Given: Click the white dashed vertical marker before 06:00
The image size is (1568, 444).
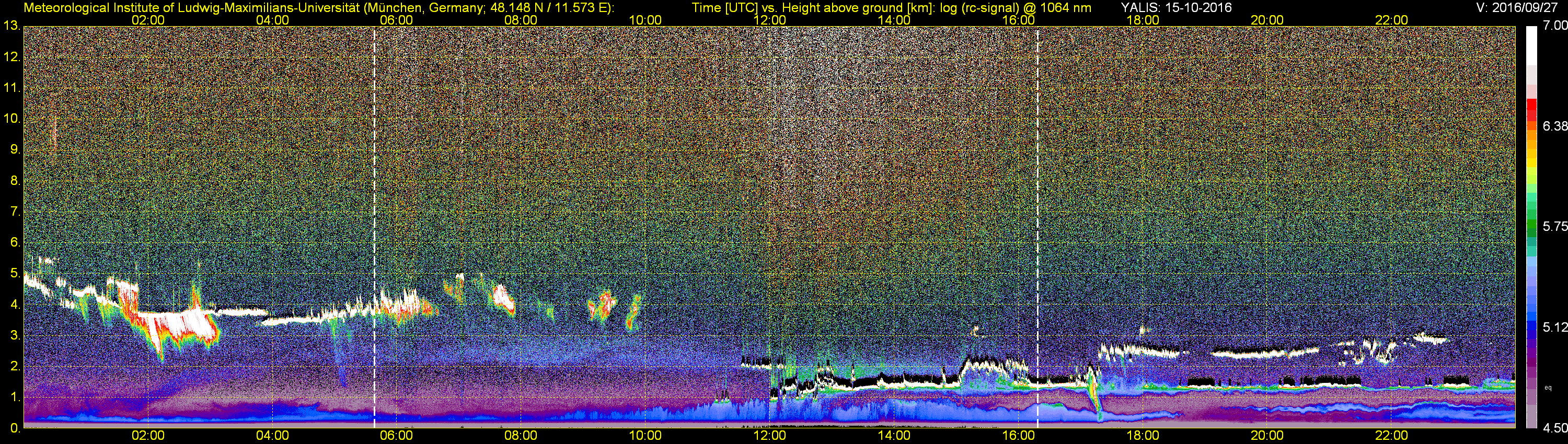Looking at the screenshot, I should 374,227.
